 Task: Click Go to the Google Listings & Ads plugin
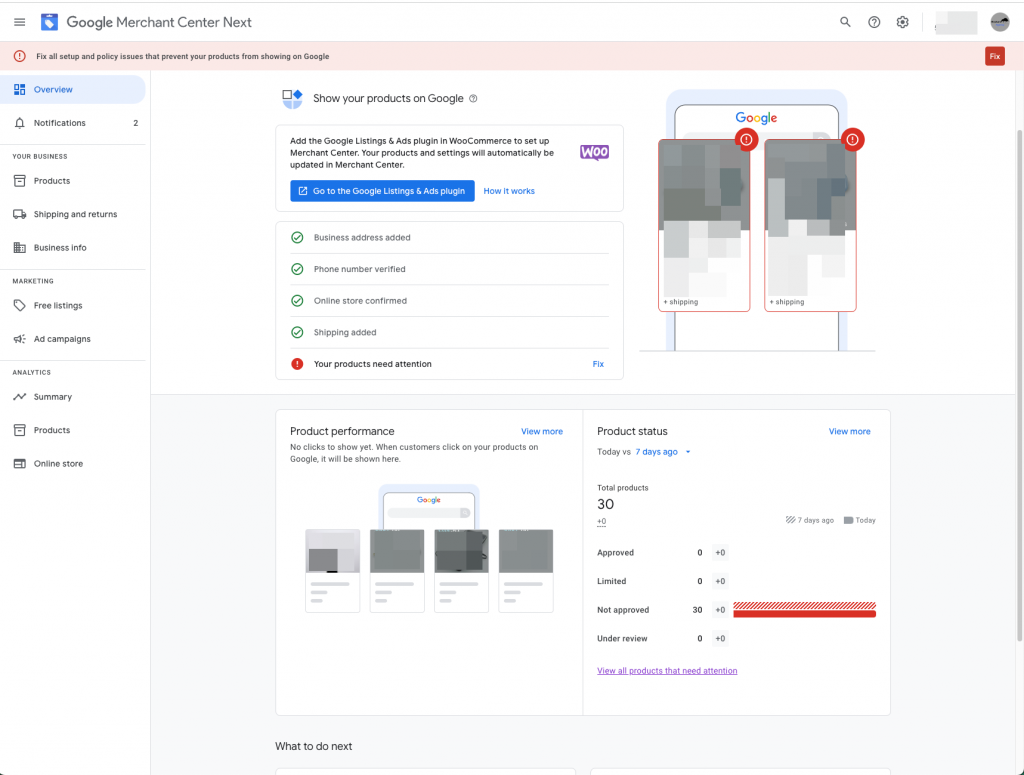click(x=382, y=191)
